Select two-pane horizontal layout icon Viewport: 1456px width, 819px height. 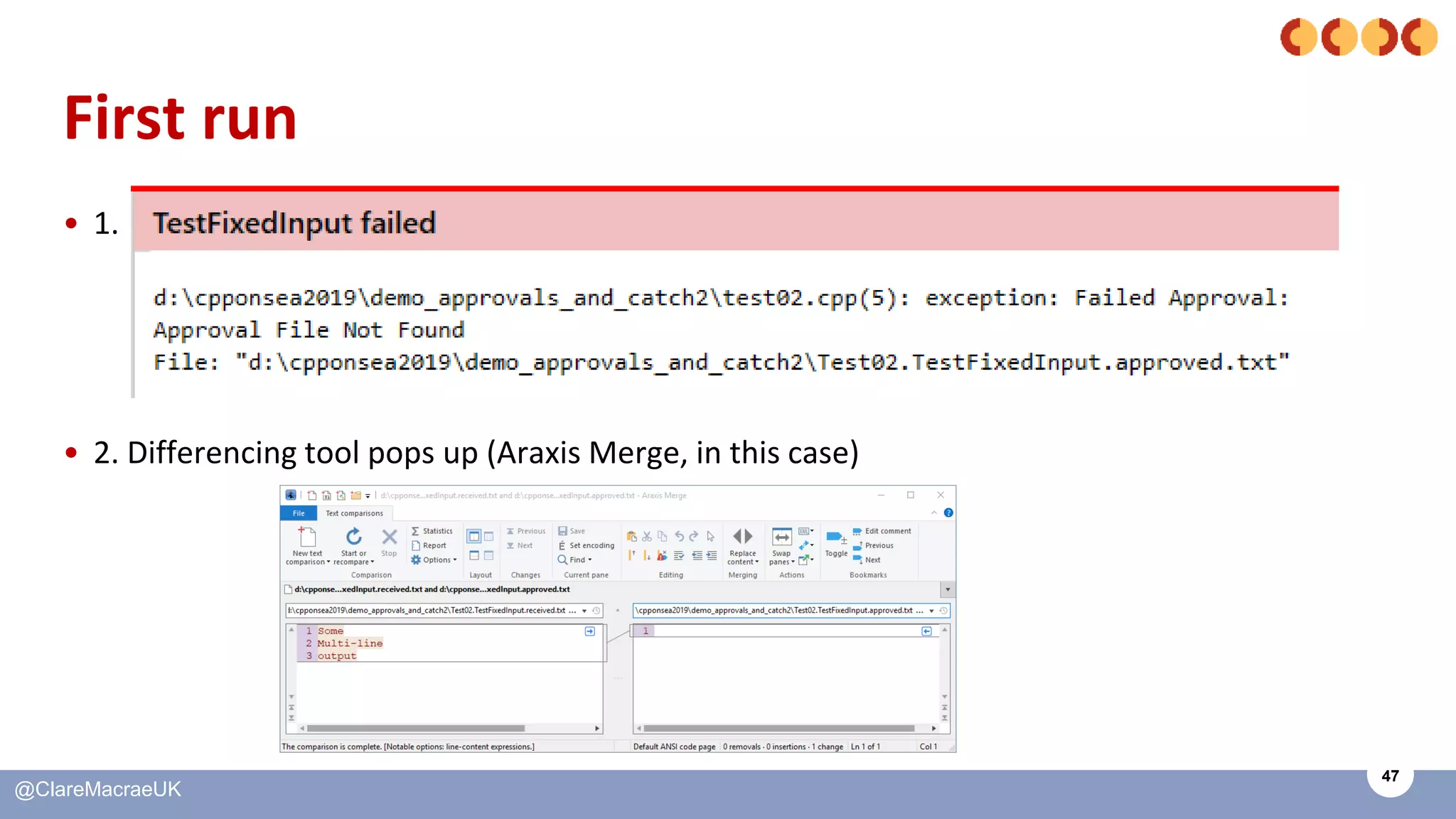click(474, 555)
